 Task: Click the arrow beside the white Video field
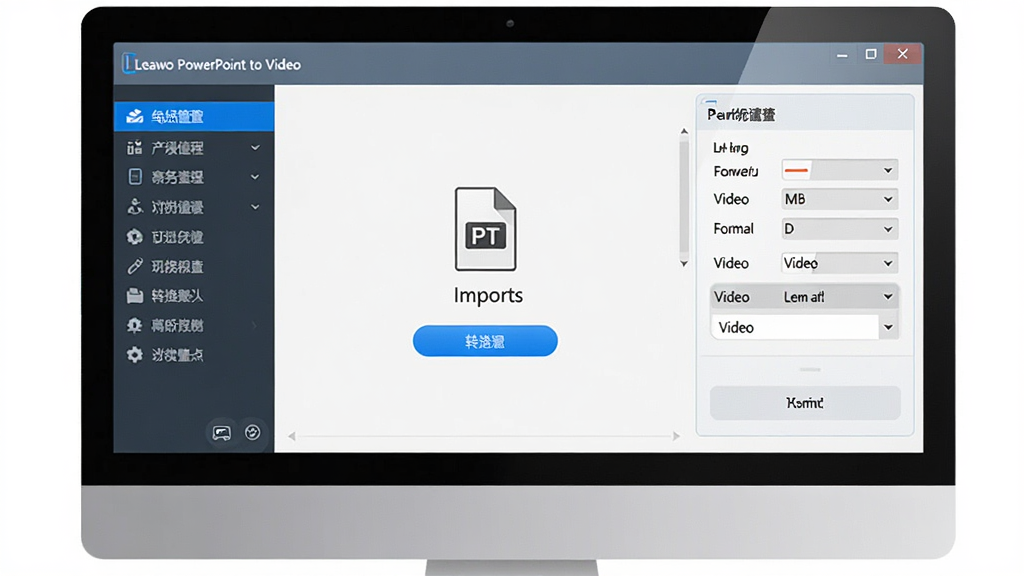click(888, 327)
